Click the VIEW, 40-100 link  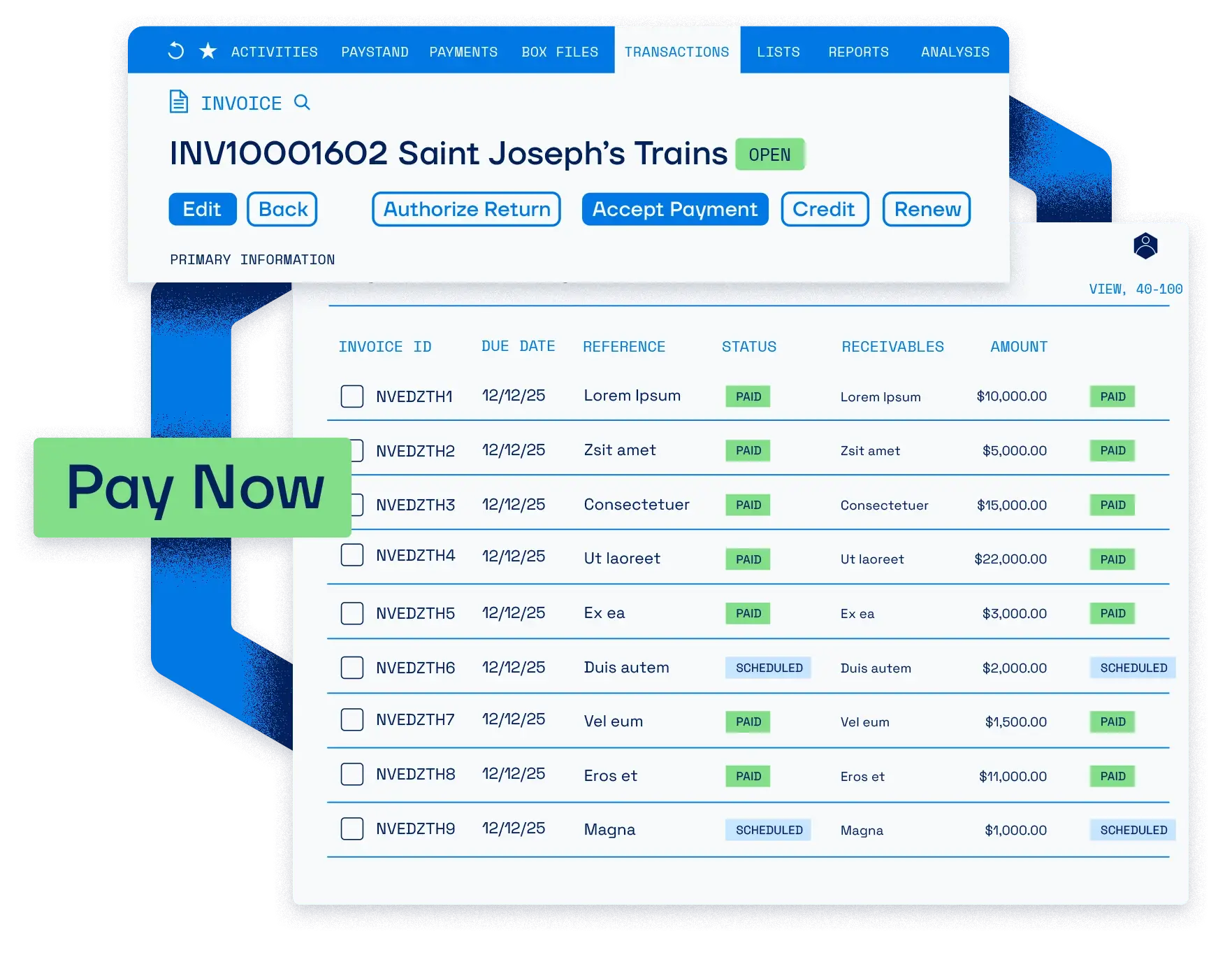click(1136, 289)
